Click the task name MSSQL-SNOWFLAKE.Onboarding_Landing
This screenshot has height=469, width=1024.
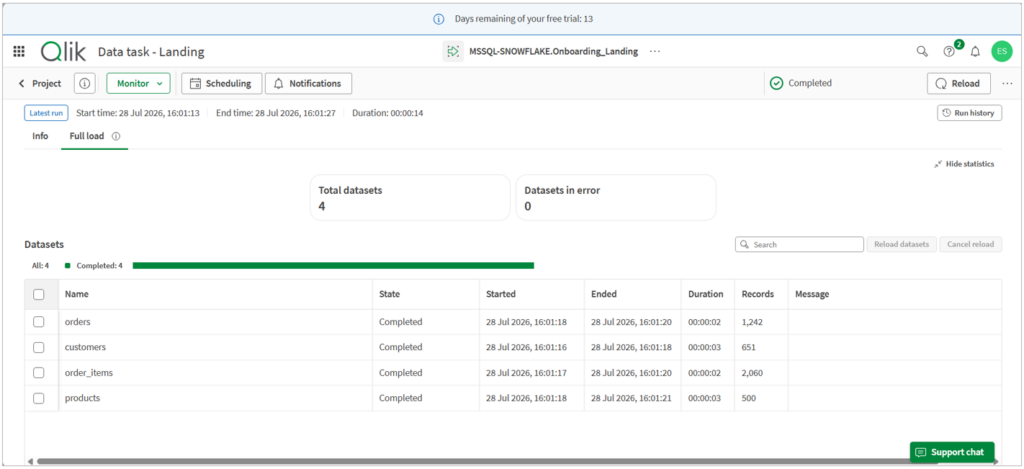click(x=553, y=51)
